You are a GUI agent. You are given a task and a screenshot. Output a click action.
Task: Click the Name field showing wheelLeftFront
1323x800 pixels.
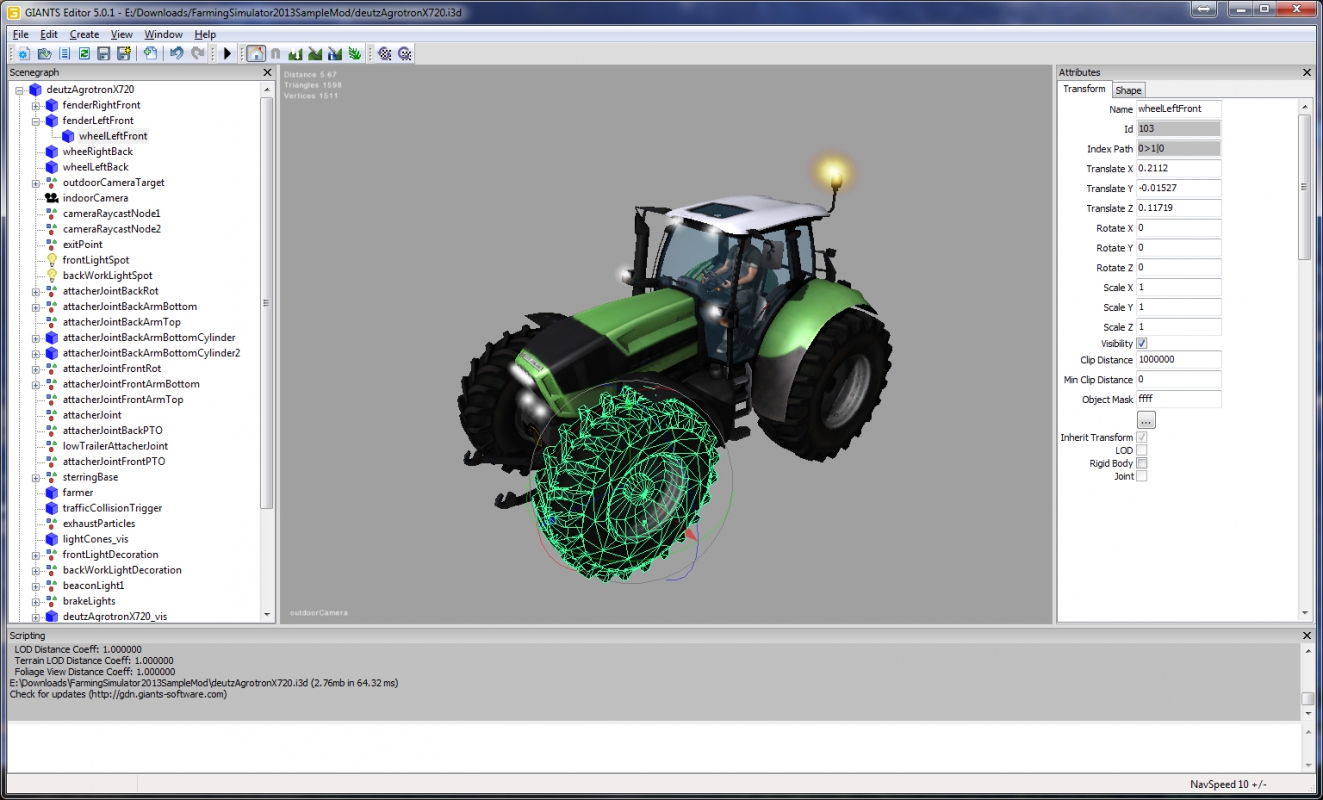coord(1179,109)
